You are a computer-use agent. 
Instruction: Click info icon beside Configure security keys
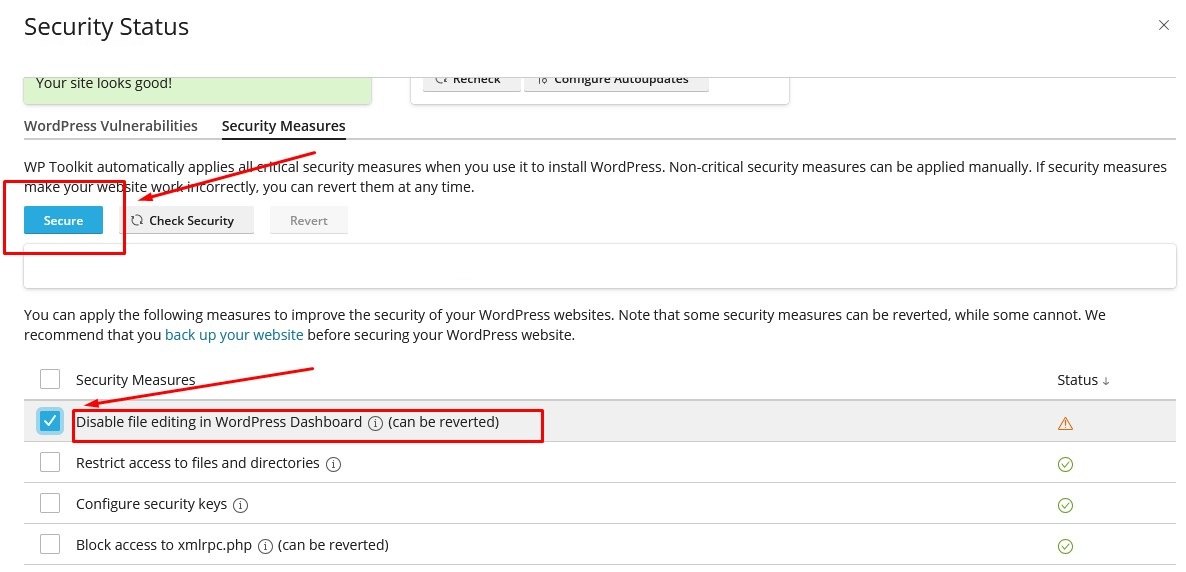(x=240, y=505)
